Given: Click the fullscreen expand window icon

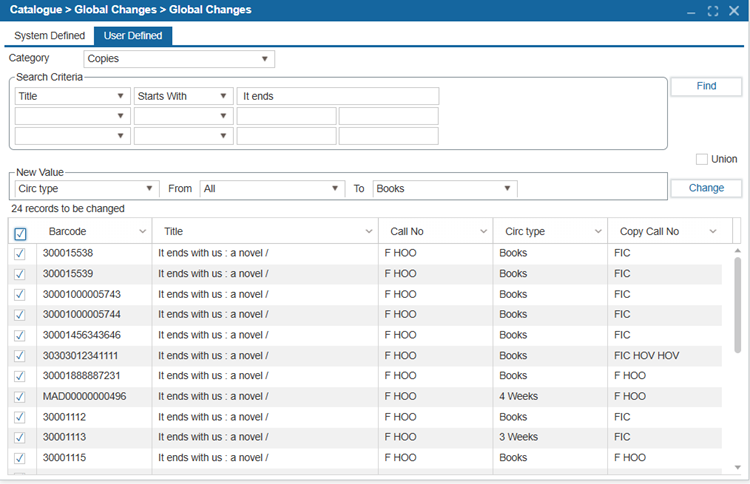Looking at the screenshot, I should click(x=713, y=11).
